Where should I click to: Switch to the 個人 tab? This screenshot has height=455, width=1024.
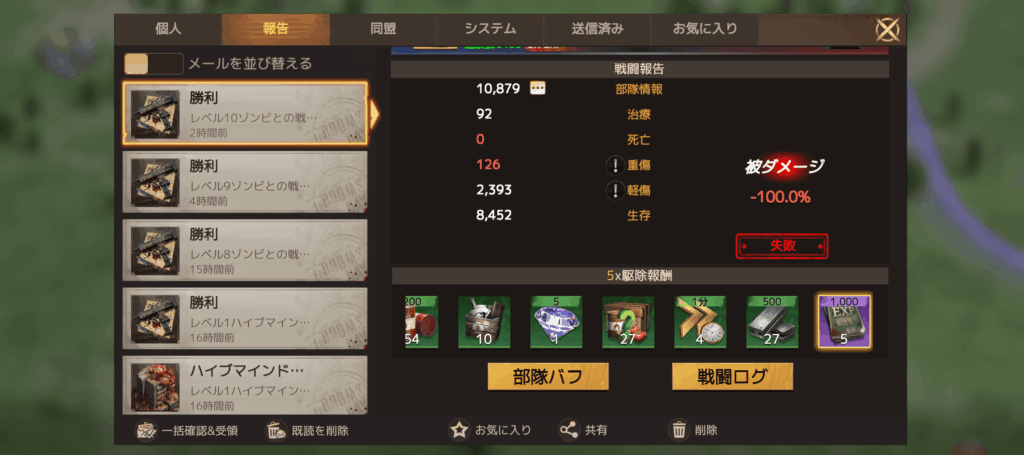click(168, 29)
